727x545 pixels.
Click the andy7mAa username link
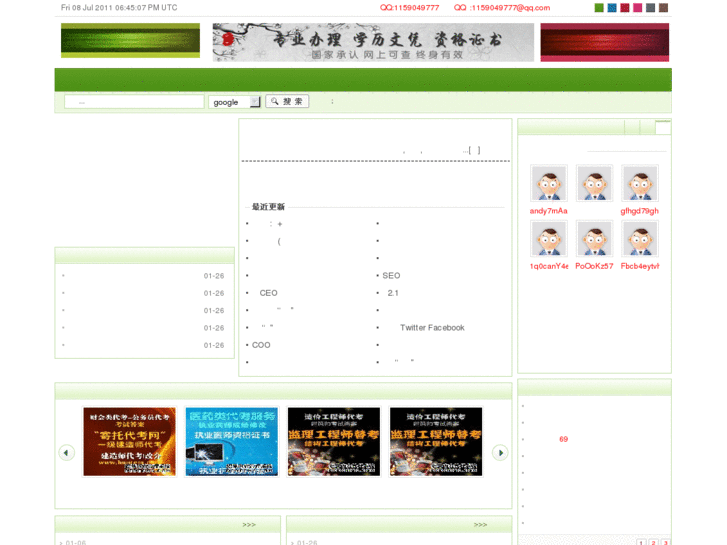click(548, 211)
